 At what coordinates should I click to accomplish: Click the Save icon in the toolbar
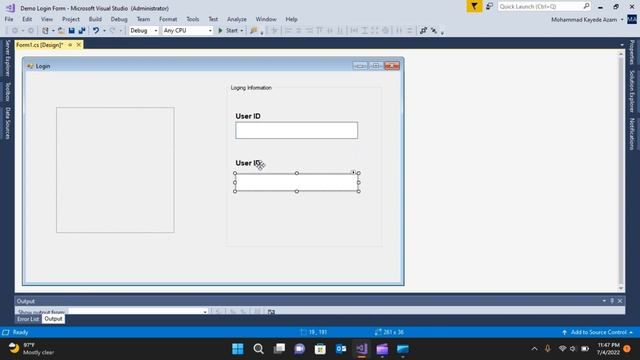[71, 31]
